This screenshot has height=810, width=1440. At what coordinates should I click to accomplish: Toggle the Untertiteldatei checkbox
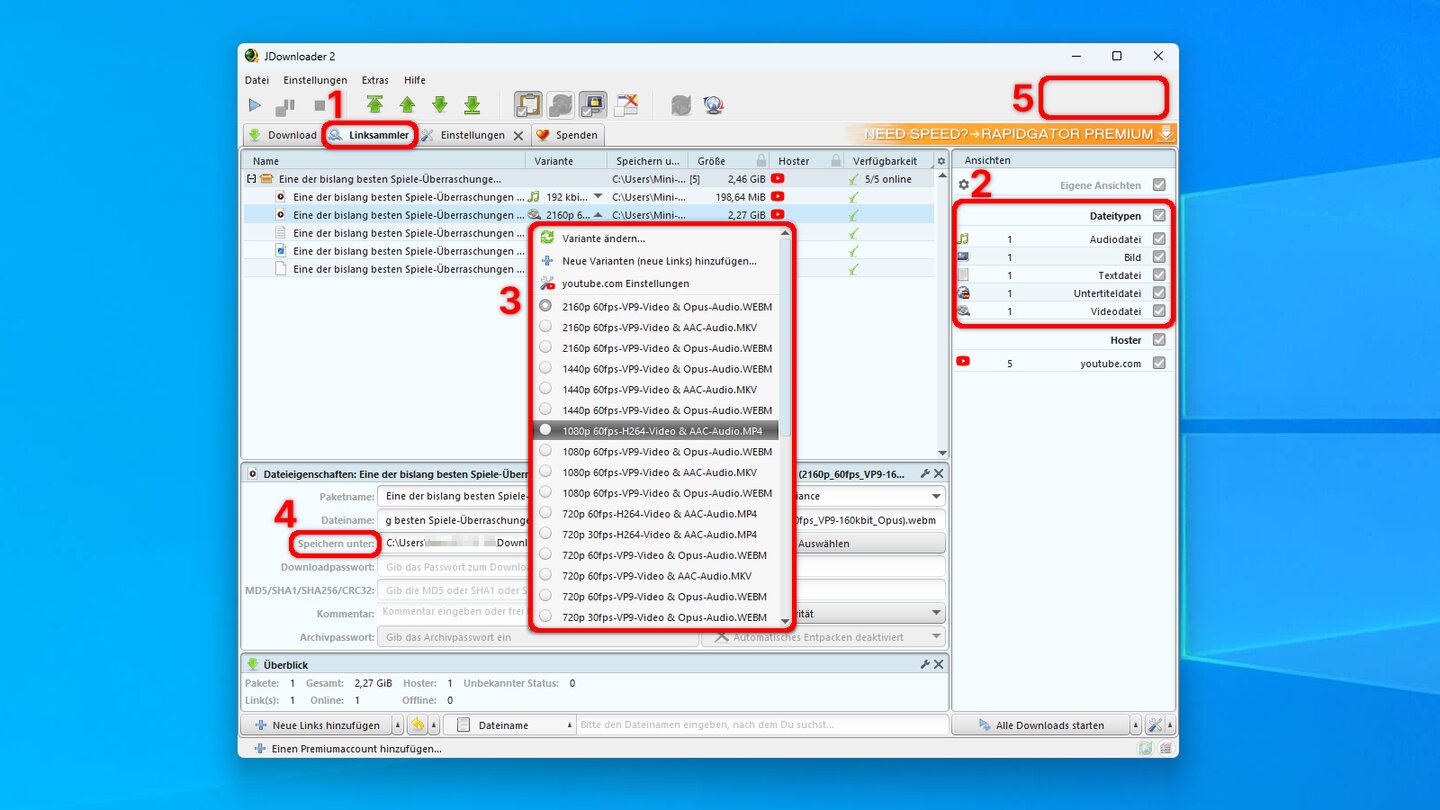(x=1159, y=293)
